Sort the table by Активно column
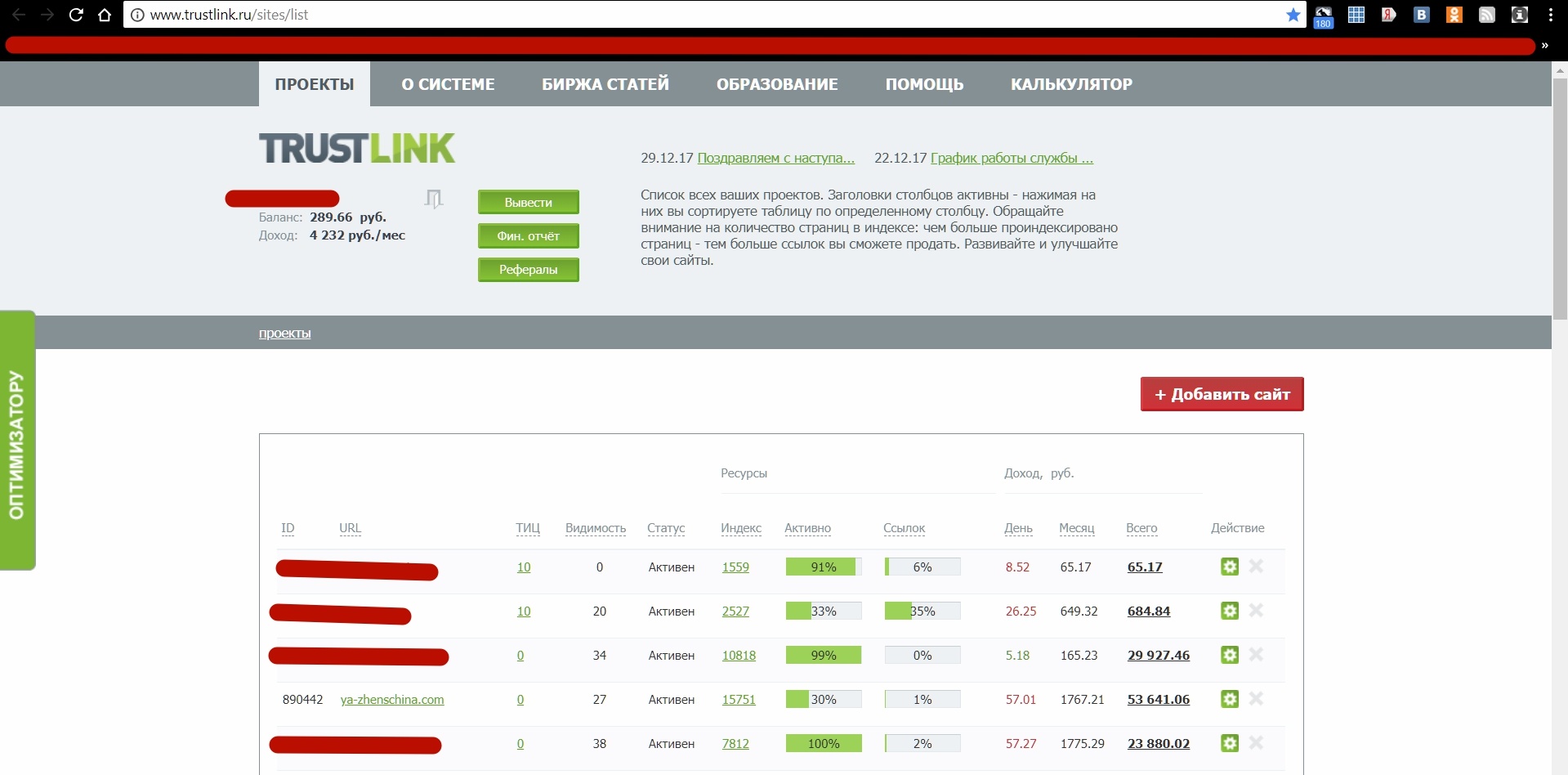The height and width of the screenshot is (775, 1568). tap(807, 528)
